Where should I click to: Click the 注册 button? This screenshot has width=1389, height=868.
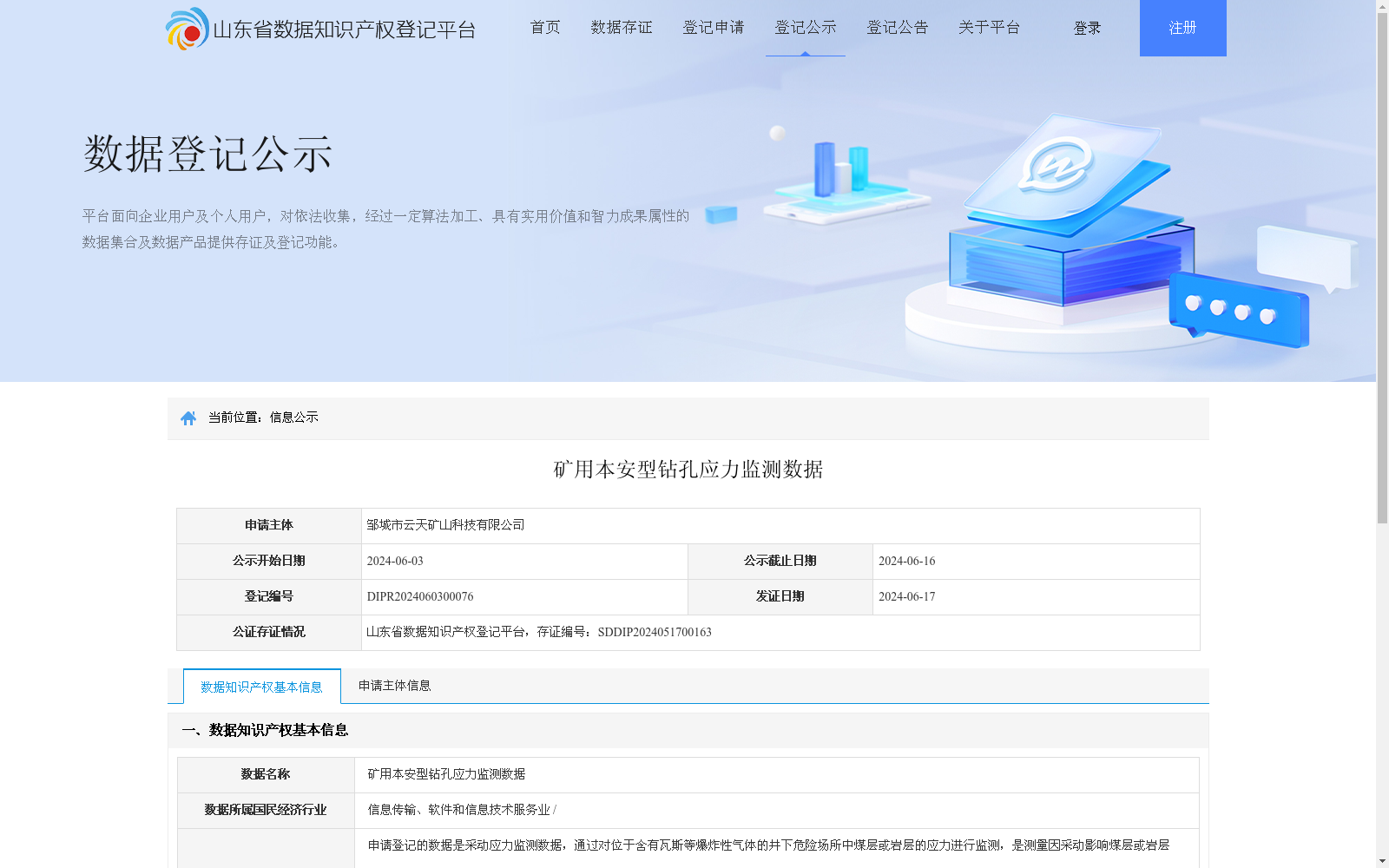pyautogui.click(x=1182, y=27)
